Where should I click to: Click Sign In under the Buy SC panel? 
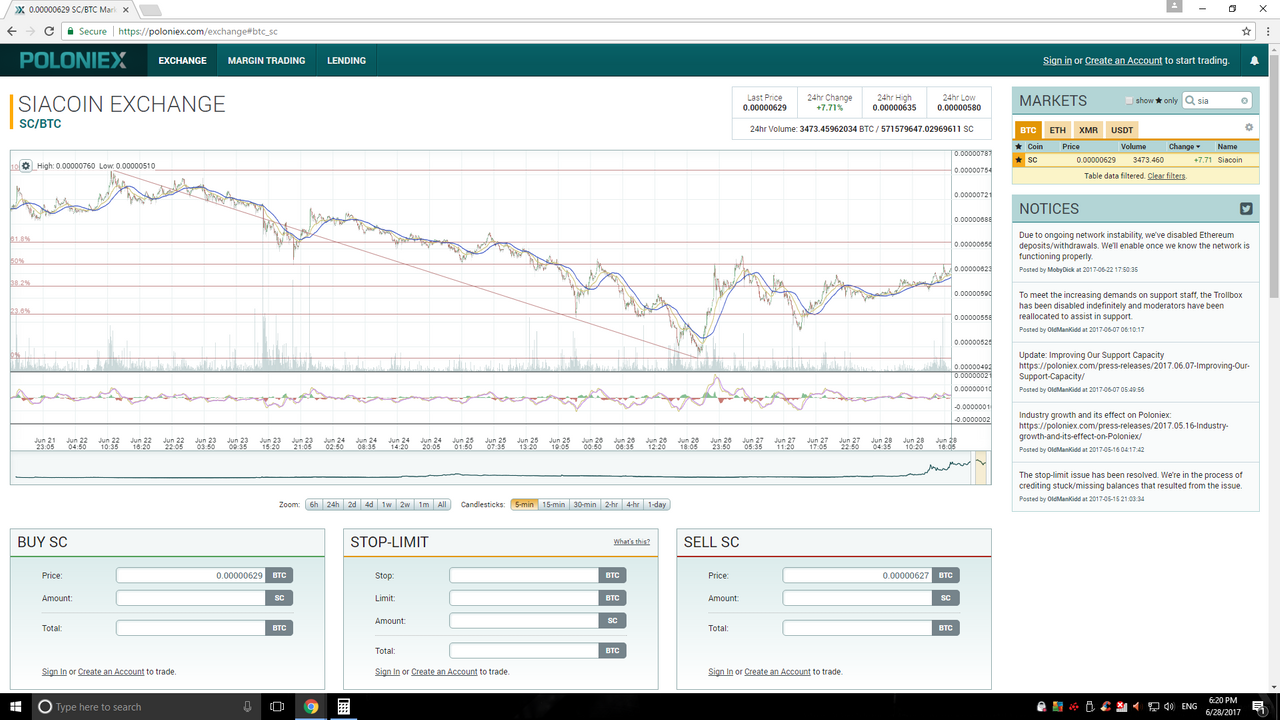(54, 672)
